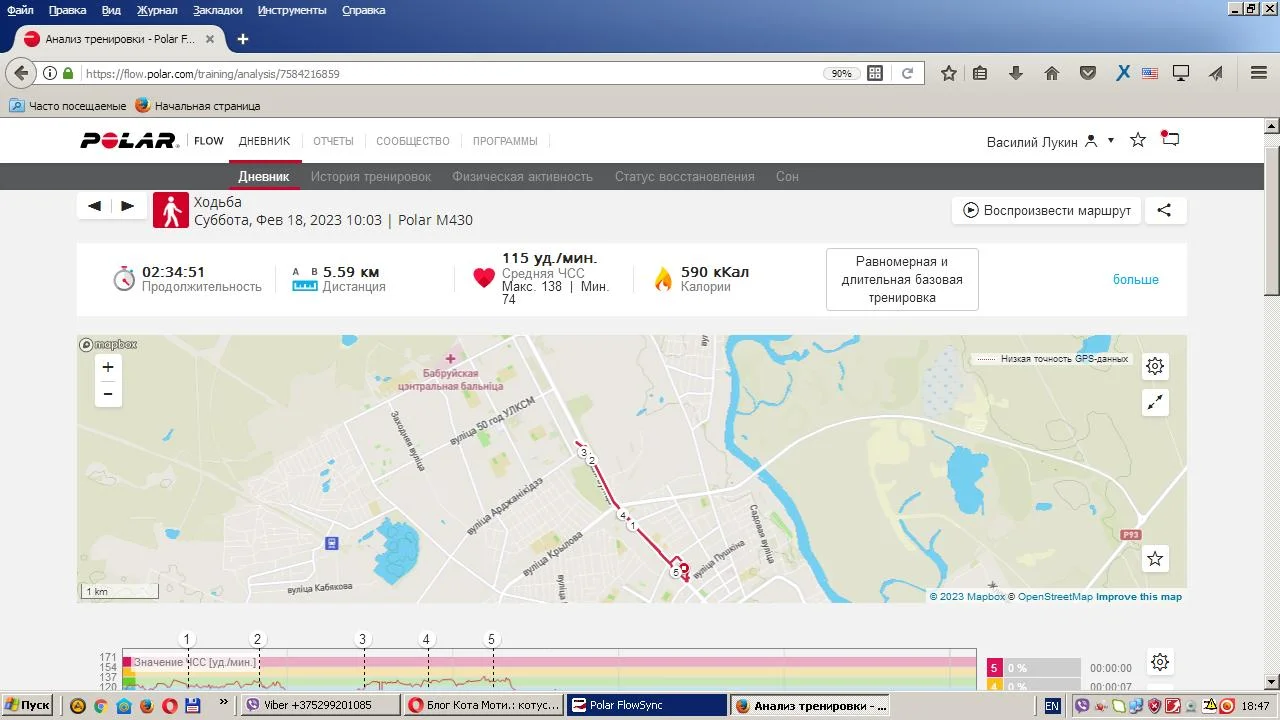Open map settings gear
1280x720 pixels.
coord(1155,366)
